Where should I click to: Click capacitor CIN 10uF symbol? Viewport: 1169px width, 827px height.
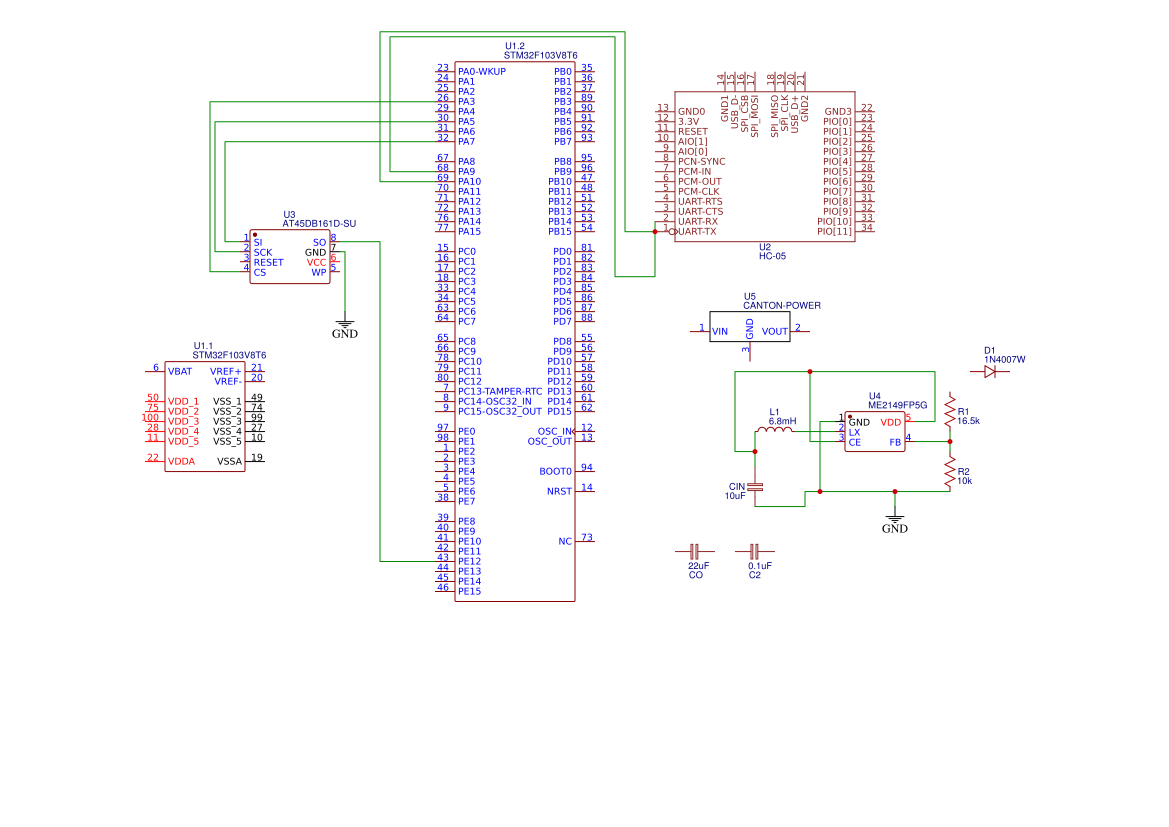click(757, 487)
